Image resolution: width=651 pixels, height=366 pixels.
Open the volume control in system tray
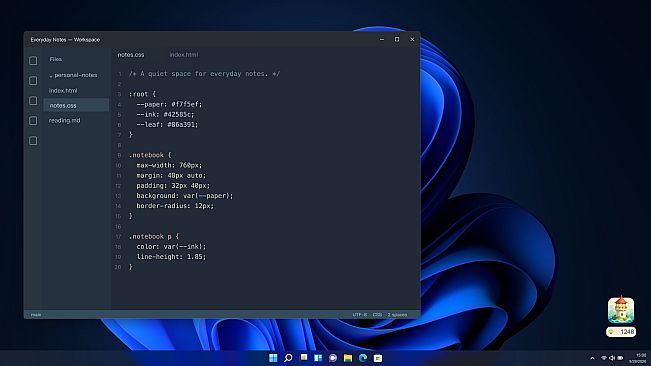click(x=612, y=358)
